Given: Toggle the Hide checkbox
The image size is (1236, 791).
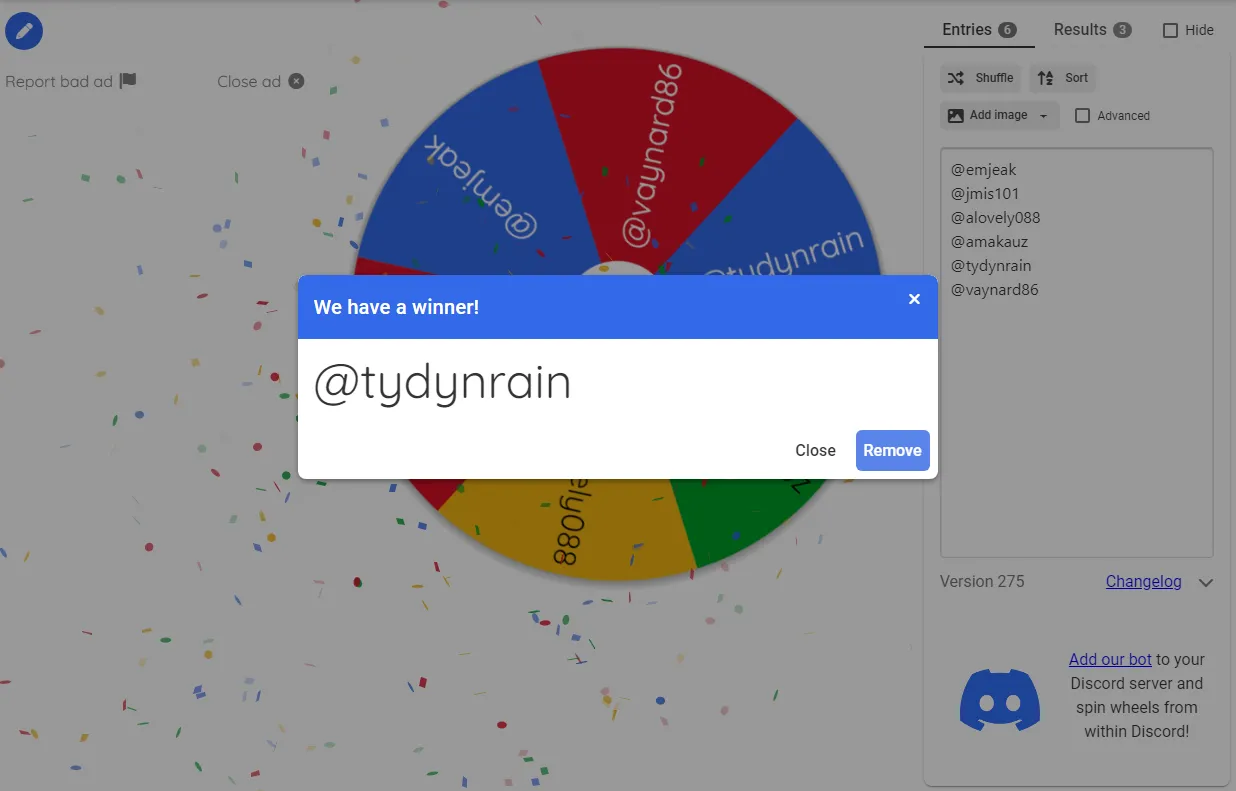Looking at the screenshot, I should (1171, 31).
